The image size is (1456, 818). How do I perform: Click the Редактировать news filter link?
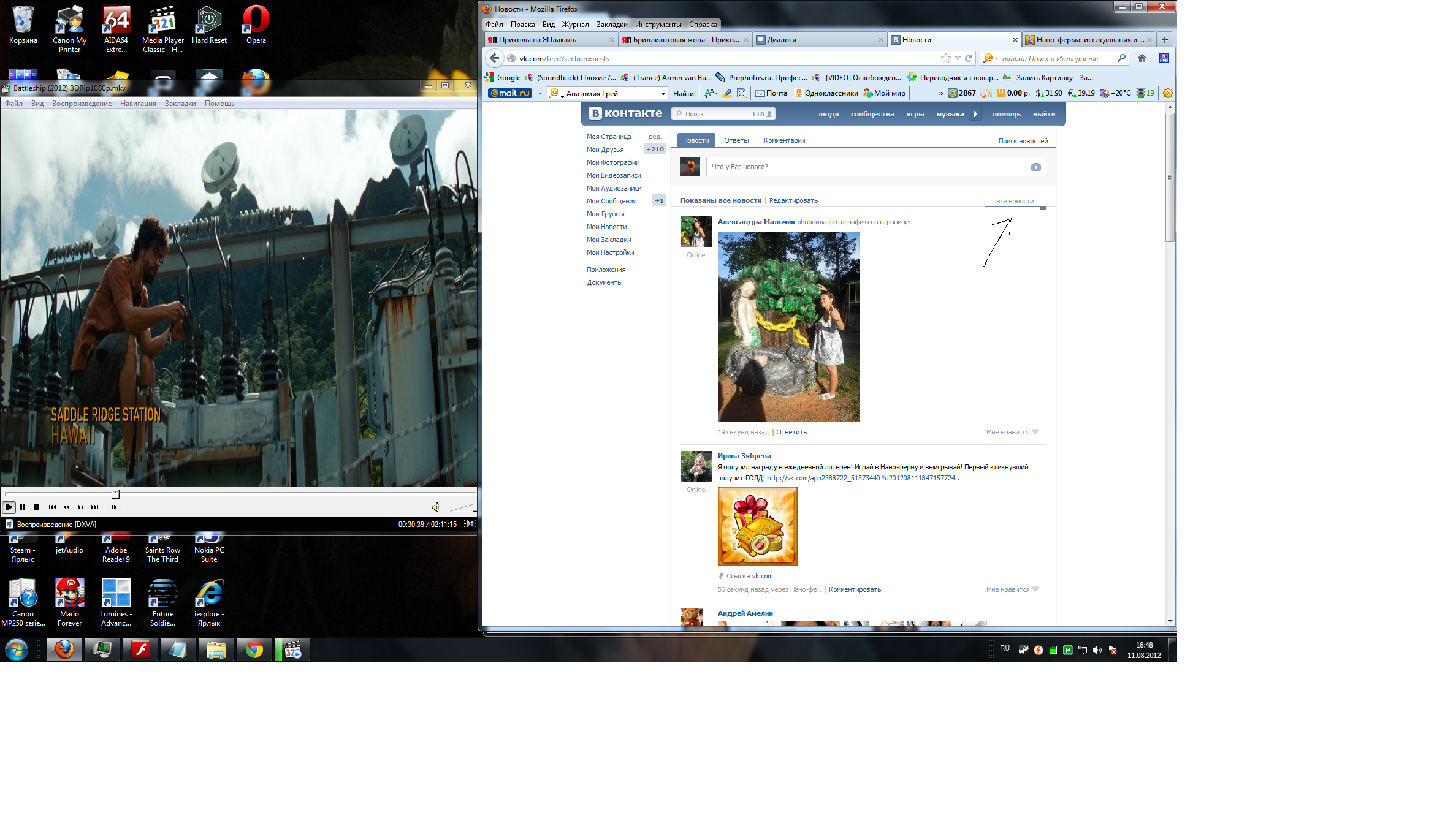pyautogui.click(x=793, y=200)
